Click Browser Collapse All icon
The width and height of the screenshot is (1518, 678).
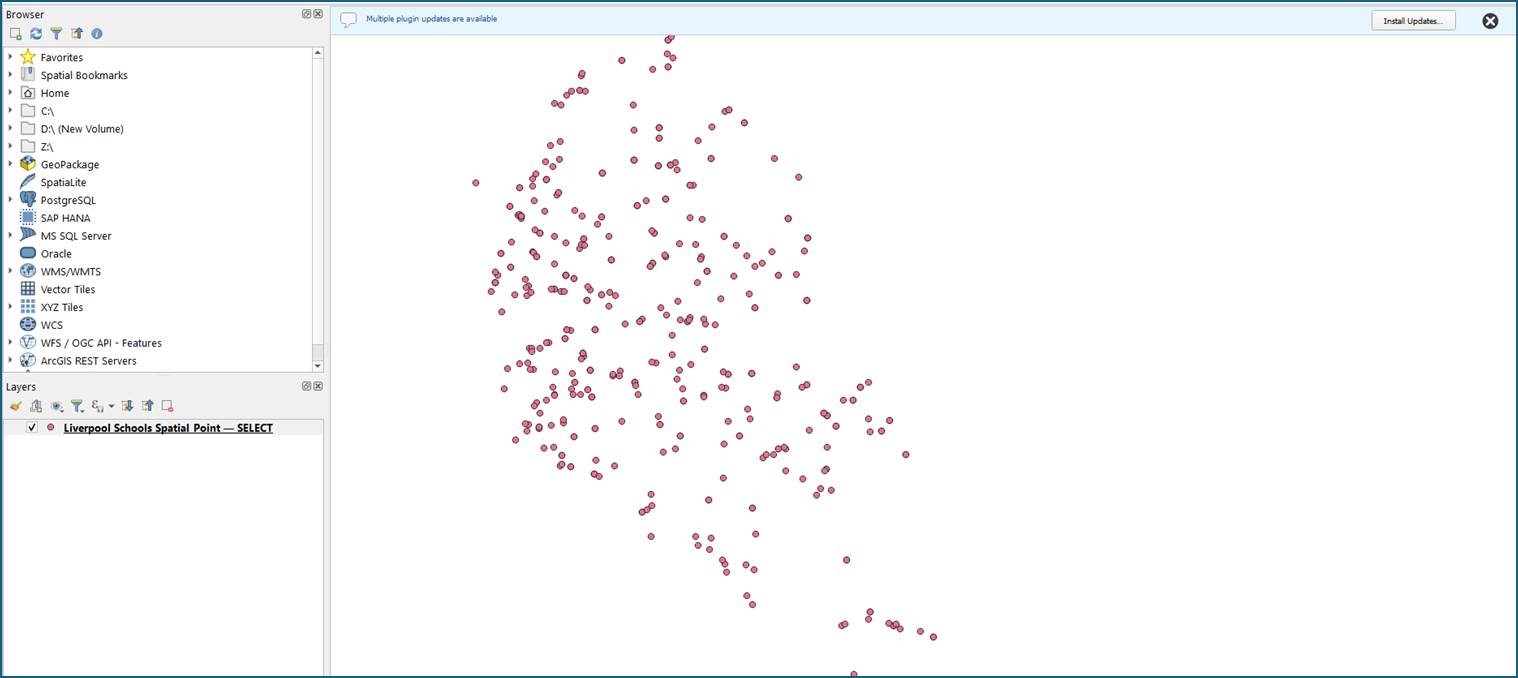click(x=77, y=34)
